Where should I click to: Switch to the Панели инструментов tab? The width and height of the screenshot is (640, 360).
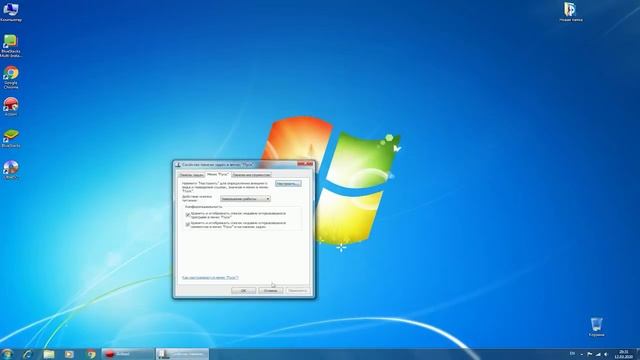click(x=251, y=175)
